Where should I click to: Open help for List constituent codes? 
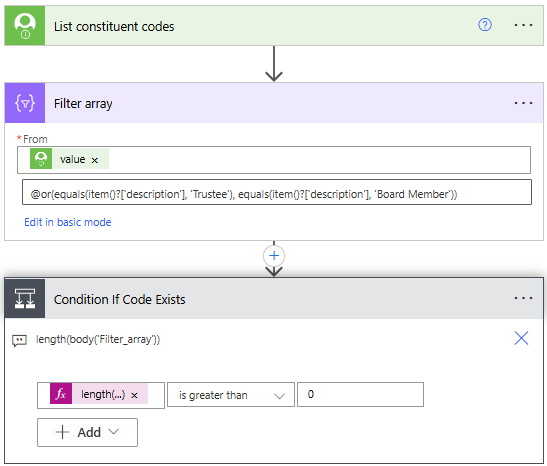point(485,25)
